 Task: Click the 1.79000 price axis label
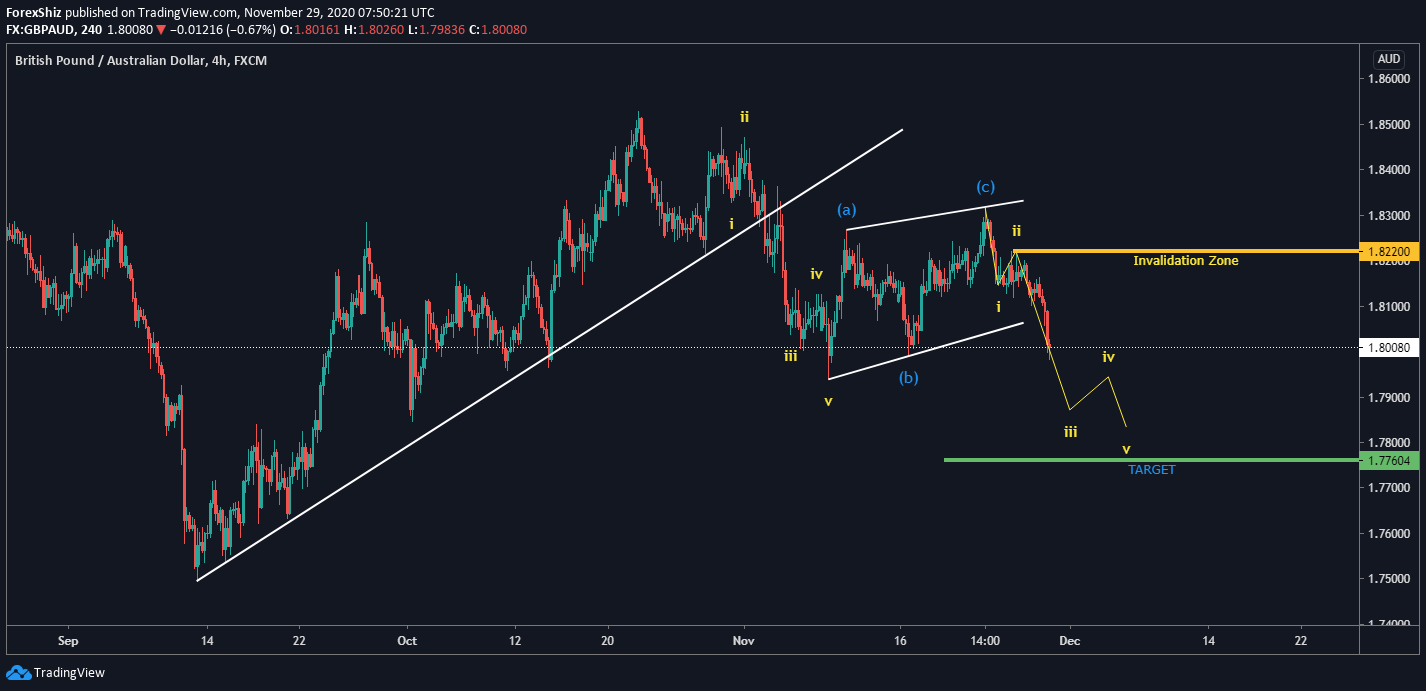point(1389,398)
